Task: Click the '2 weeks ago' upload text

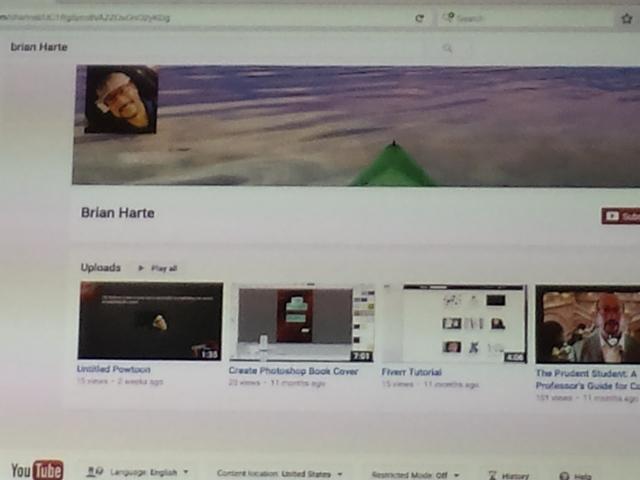Action: pos(140,382)
